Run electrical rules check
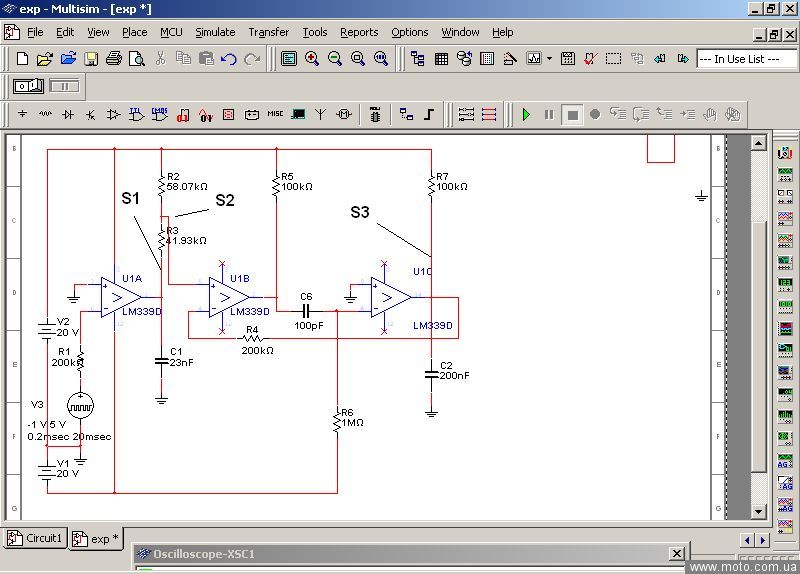This screenshot has height=574, width=800. [590, 59]
